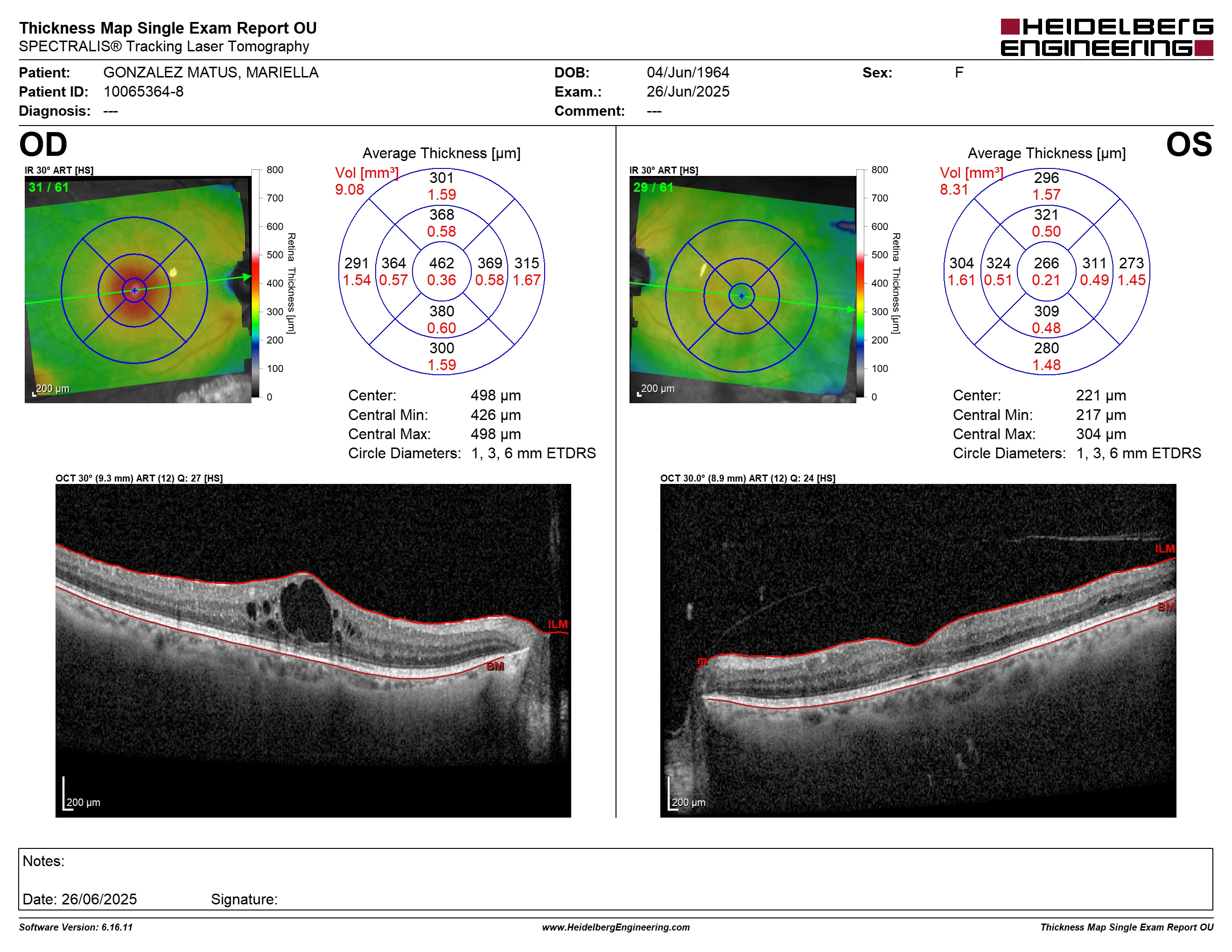Click the OD nasal outer value '315'
This screenshot has height=952, width=1232.
coord(526,263)
